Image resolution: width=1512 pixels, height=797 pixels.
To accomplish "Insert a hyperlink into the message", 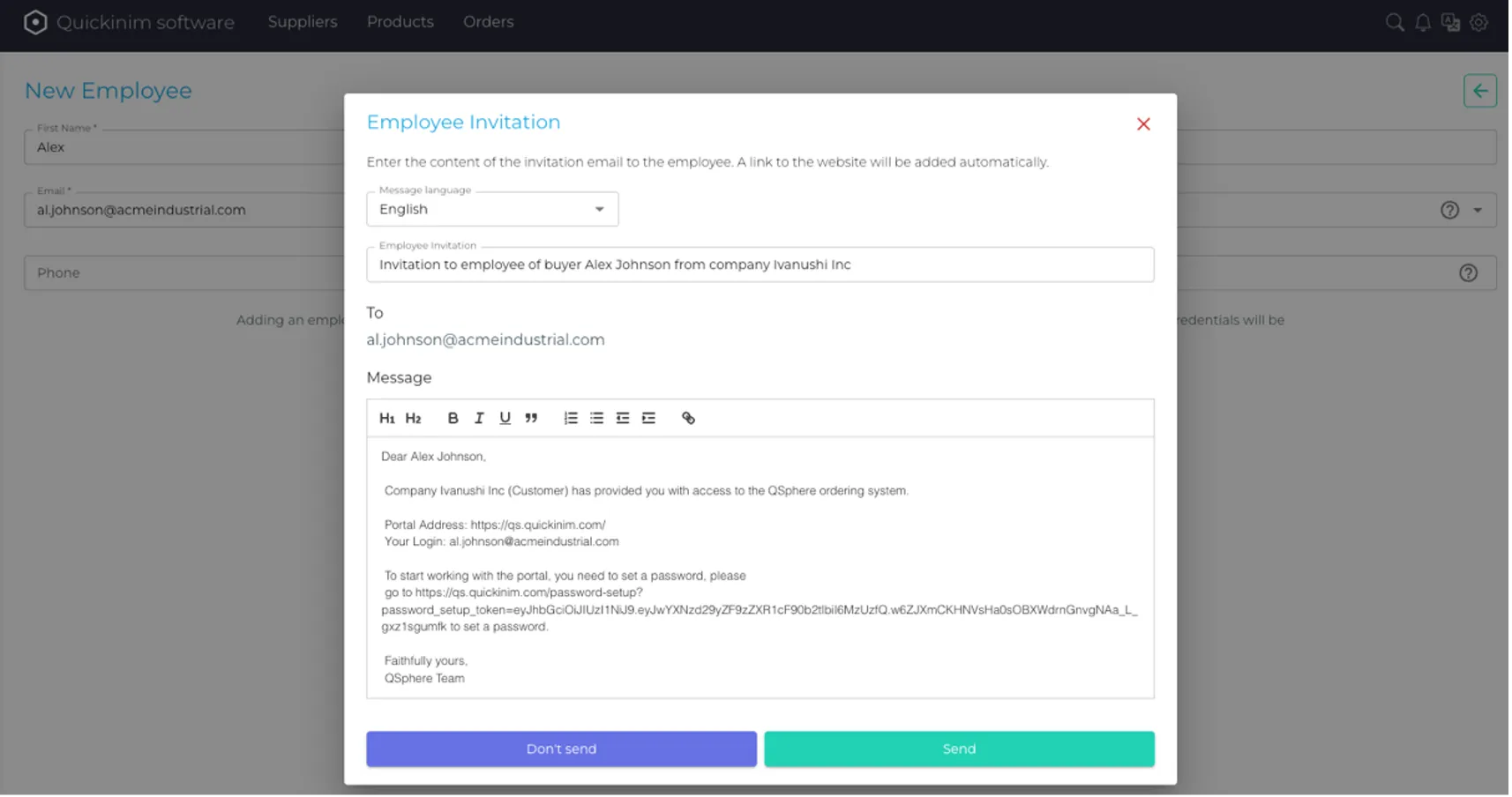I will click(x=688, y=418).
